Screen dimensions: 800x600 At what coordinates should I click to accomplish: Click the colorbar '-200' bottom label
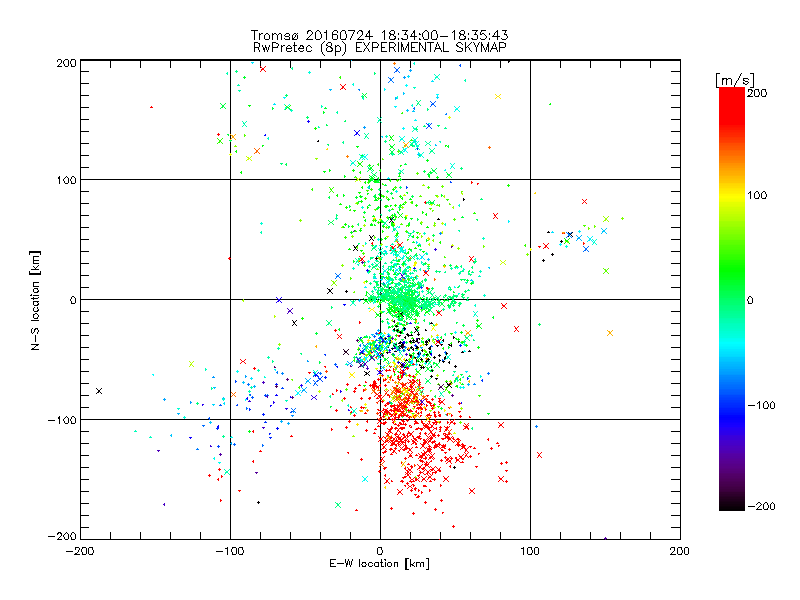pos(761,506)
